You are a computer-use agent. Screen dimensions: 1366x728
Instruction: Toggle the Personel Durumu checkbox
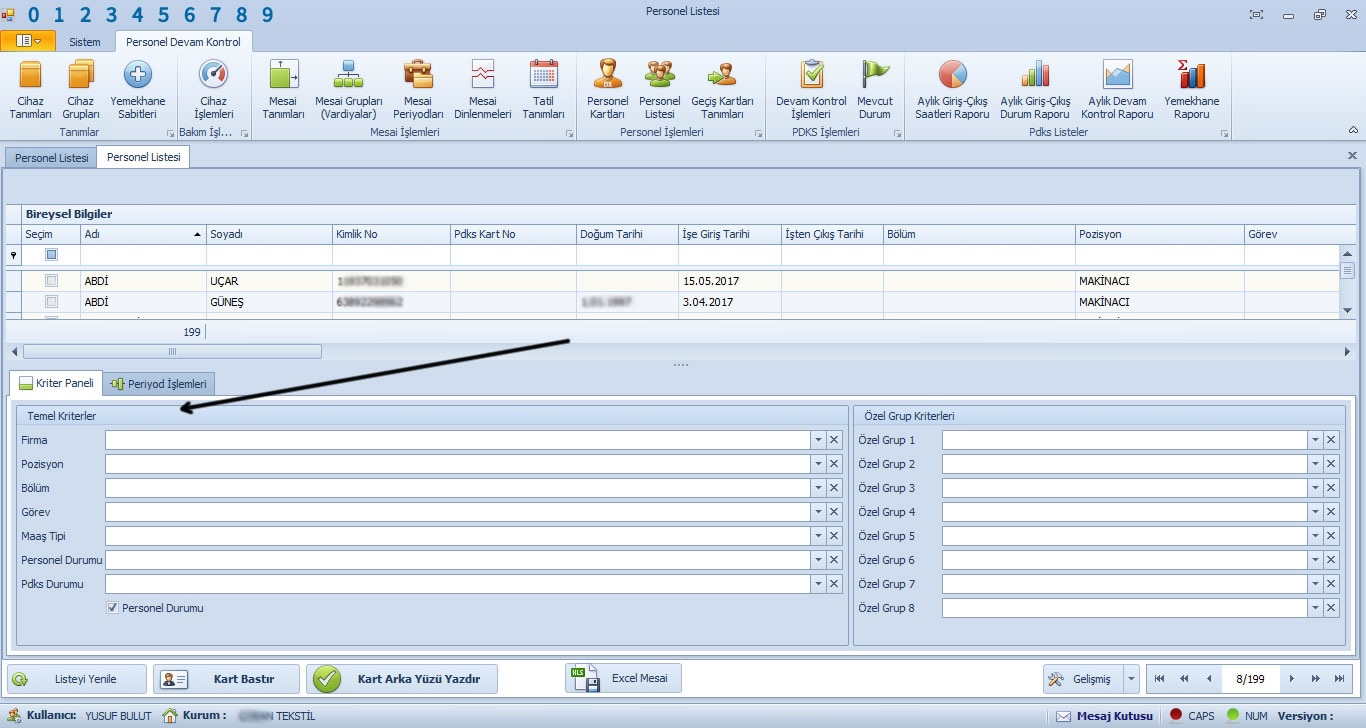click(x=113, y=608)
